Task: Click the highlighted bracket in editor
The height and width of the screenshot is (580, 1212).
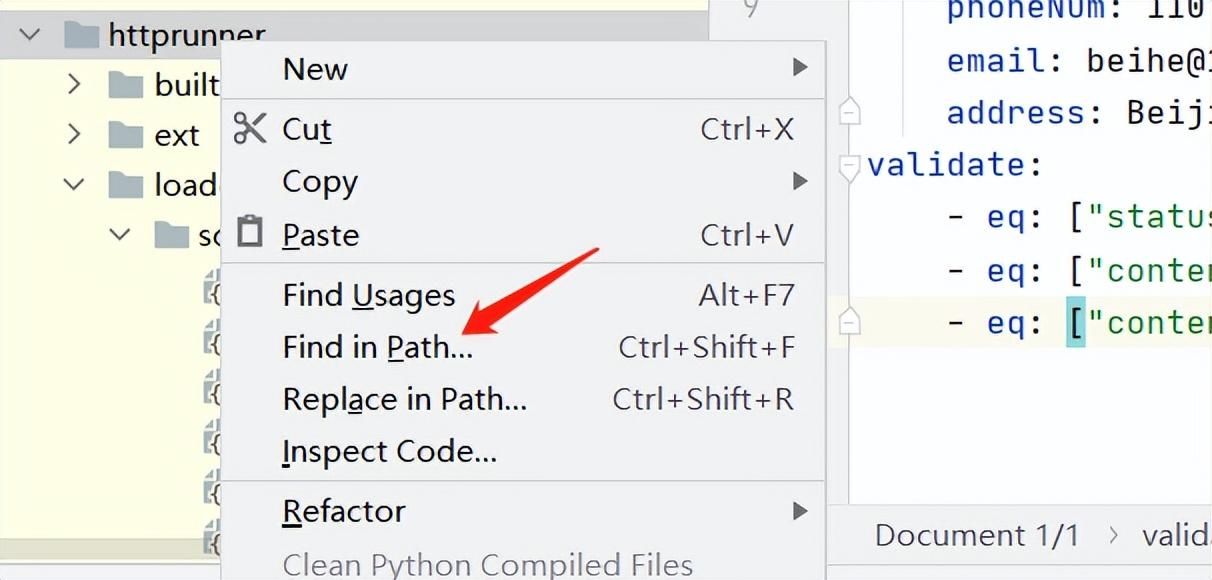Action: pos(1076,322)
